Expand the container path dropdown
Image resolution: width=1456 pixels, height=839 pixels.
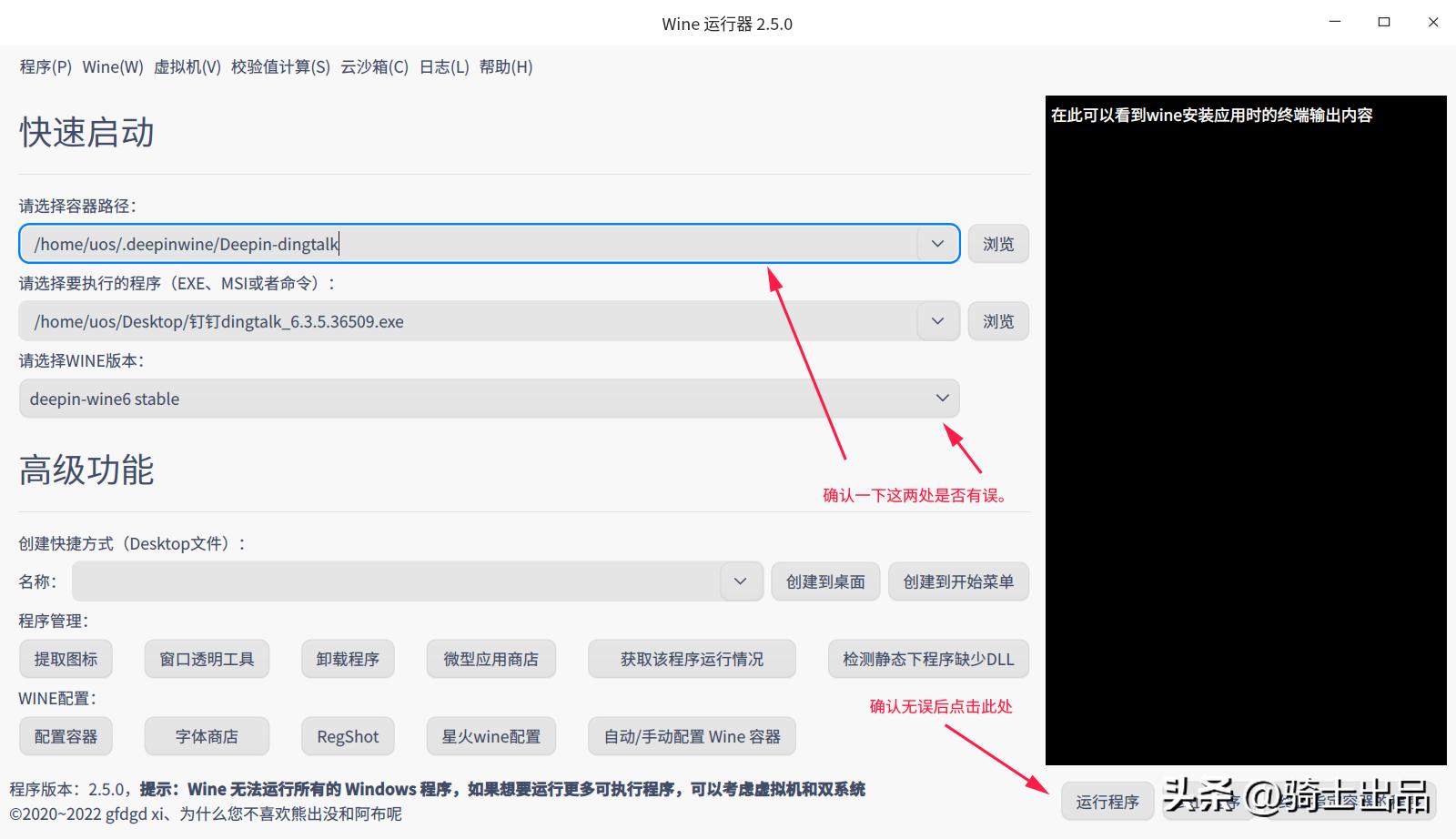click(936, 243)
